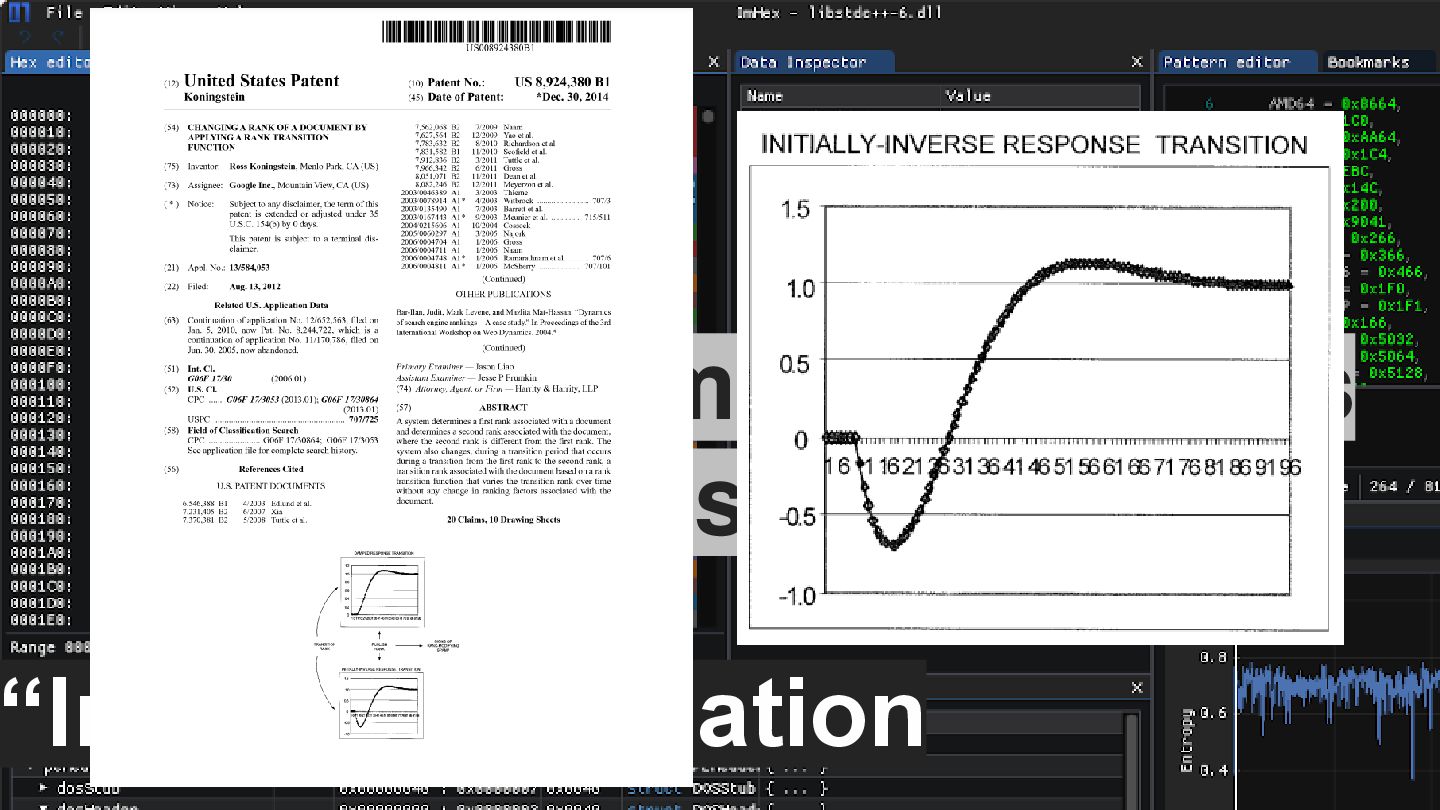
Task: Click the Range label under hex view
Action: point(35,647)
